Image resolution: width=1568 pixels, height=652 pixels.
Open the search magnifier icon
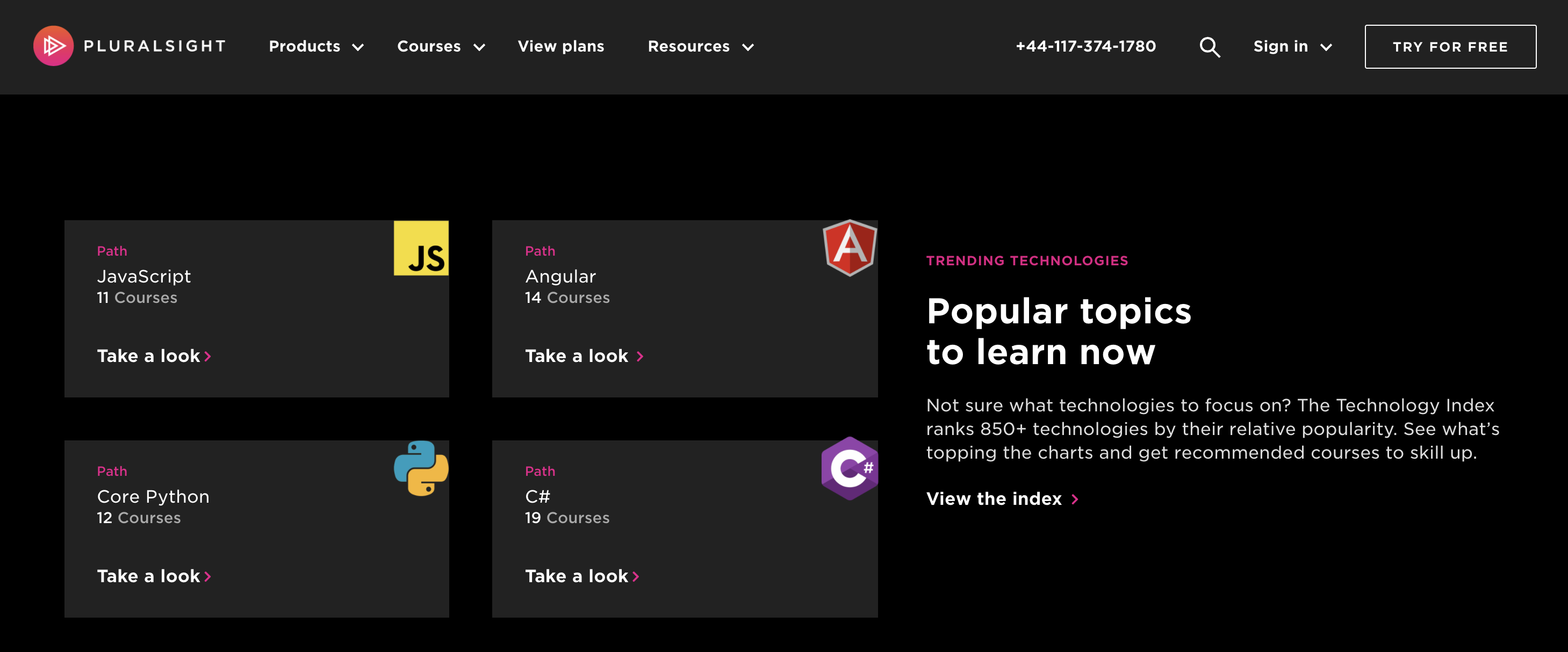[x=1210, y=46]
